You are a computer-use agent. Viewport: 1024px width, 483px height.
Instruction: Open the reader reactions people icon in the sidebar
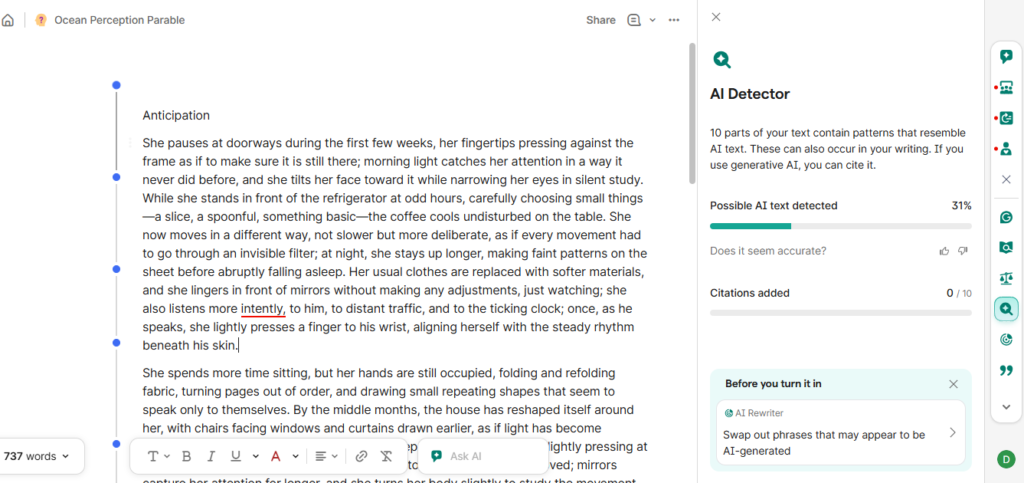tap(1006, 87)
